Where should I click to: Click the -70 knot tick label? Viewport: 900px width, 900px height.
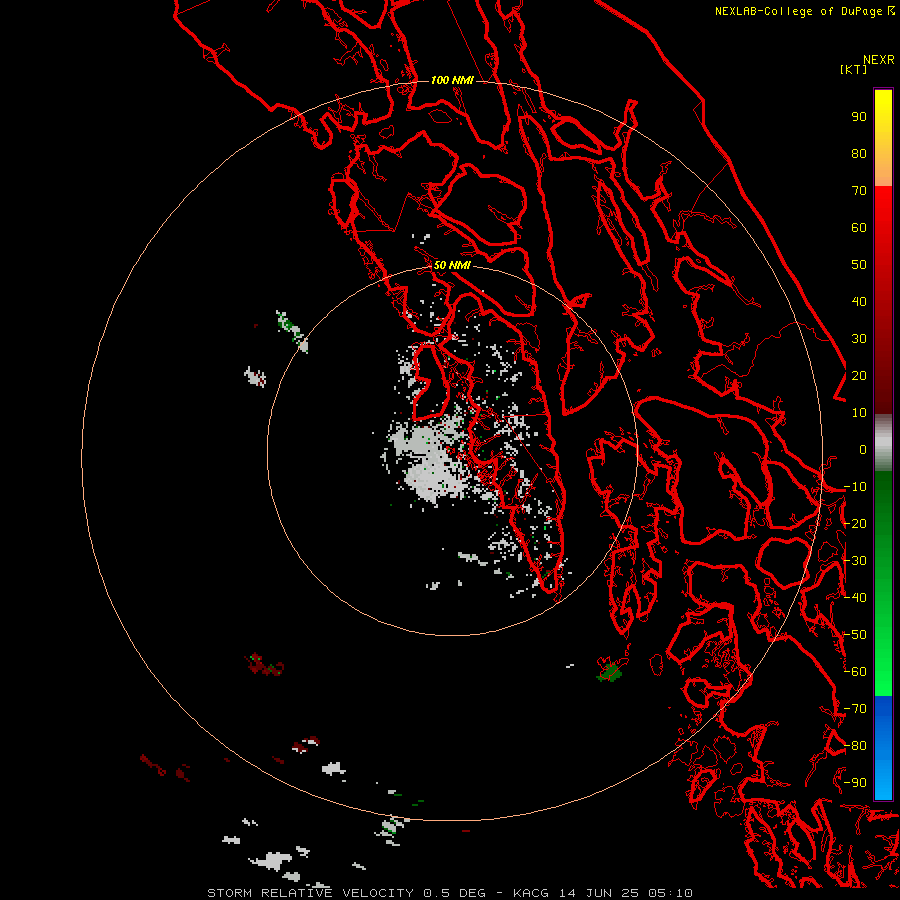(x=855, y=709)
